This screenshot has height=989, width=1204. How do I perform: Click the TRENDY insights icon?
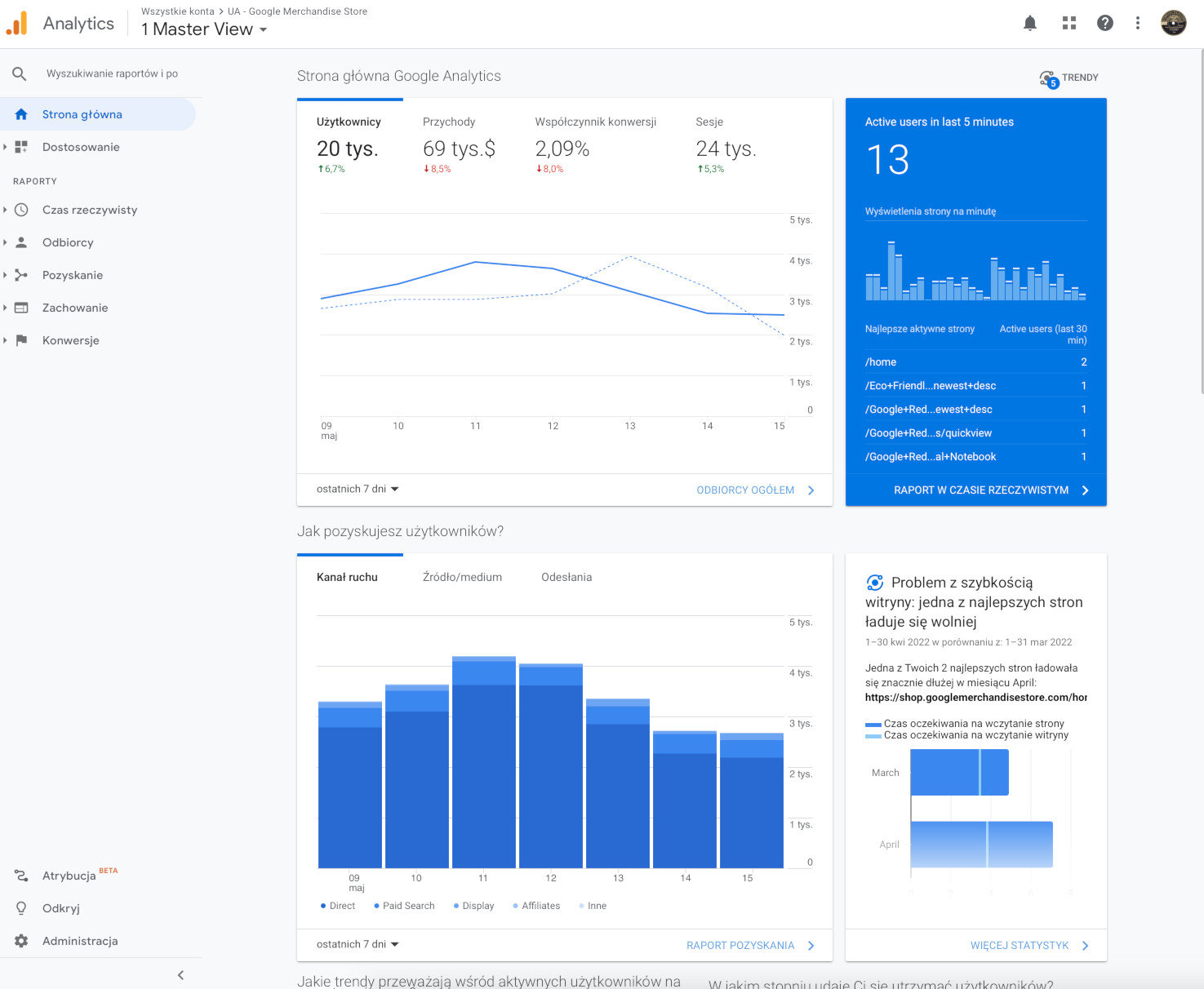pyautogui.click(x=1048, y=78)
